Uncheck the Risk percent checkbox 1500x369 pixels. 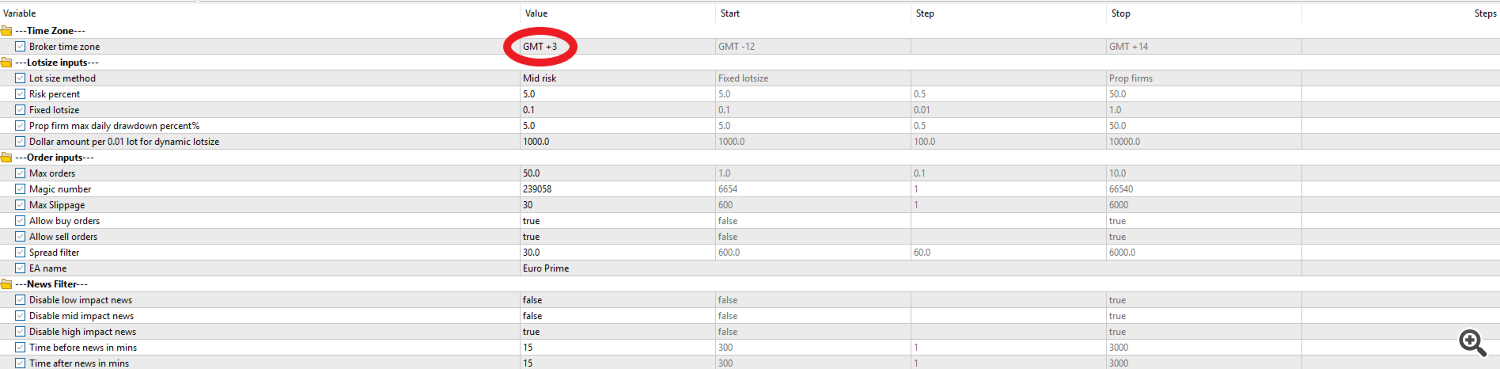coord(21,94)
